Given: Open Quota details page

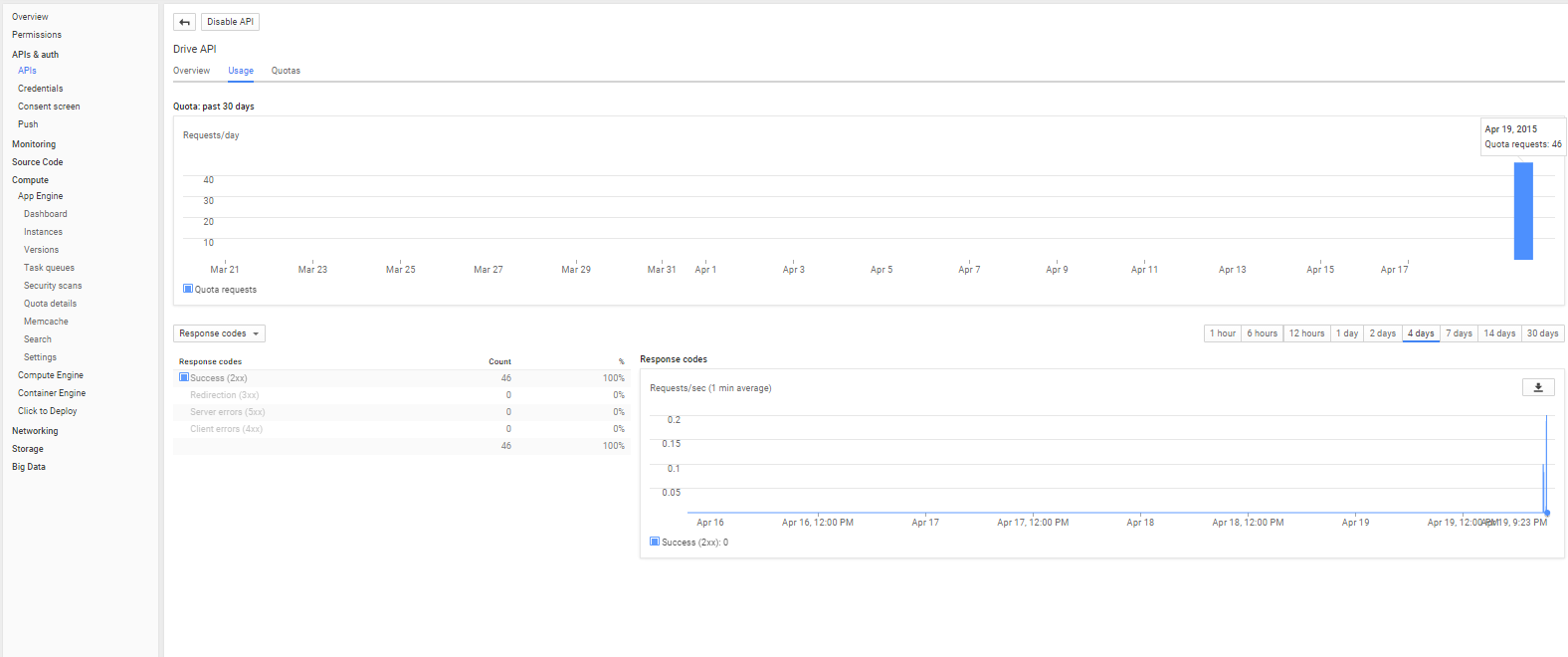Looking at the screenshot, I should 50,304.
